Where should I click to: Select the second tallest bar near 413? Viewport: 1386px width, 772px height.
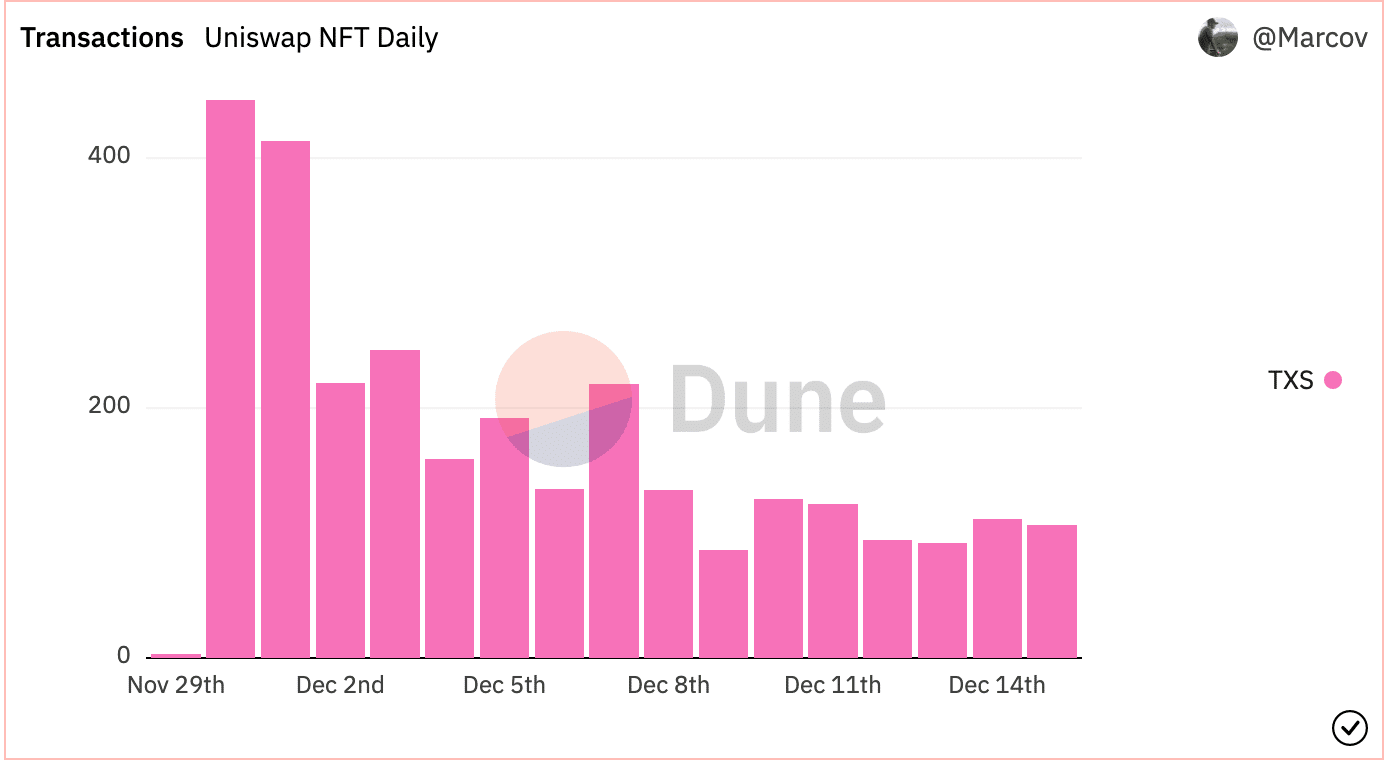[x=285, y=399]
